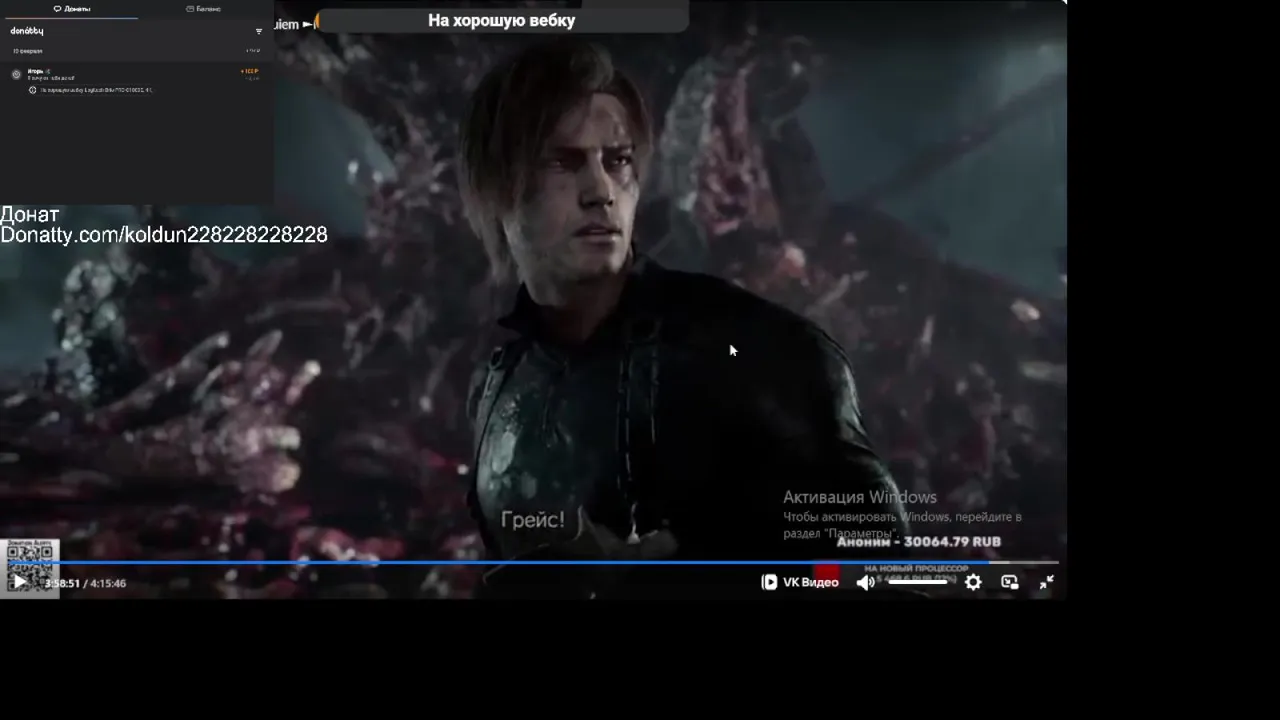Open video settings gear

pyautogui.click(x=973, y=582)
